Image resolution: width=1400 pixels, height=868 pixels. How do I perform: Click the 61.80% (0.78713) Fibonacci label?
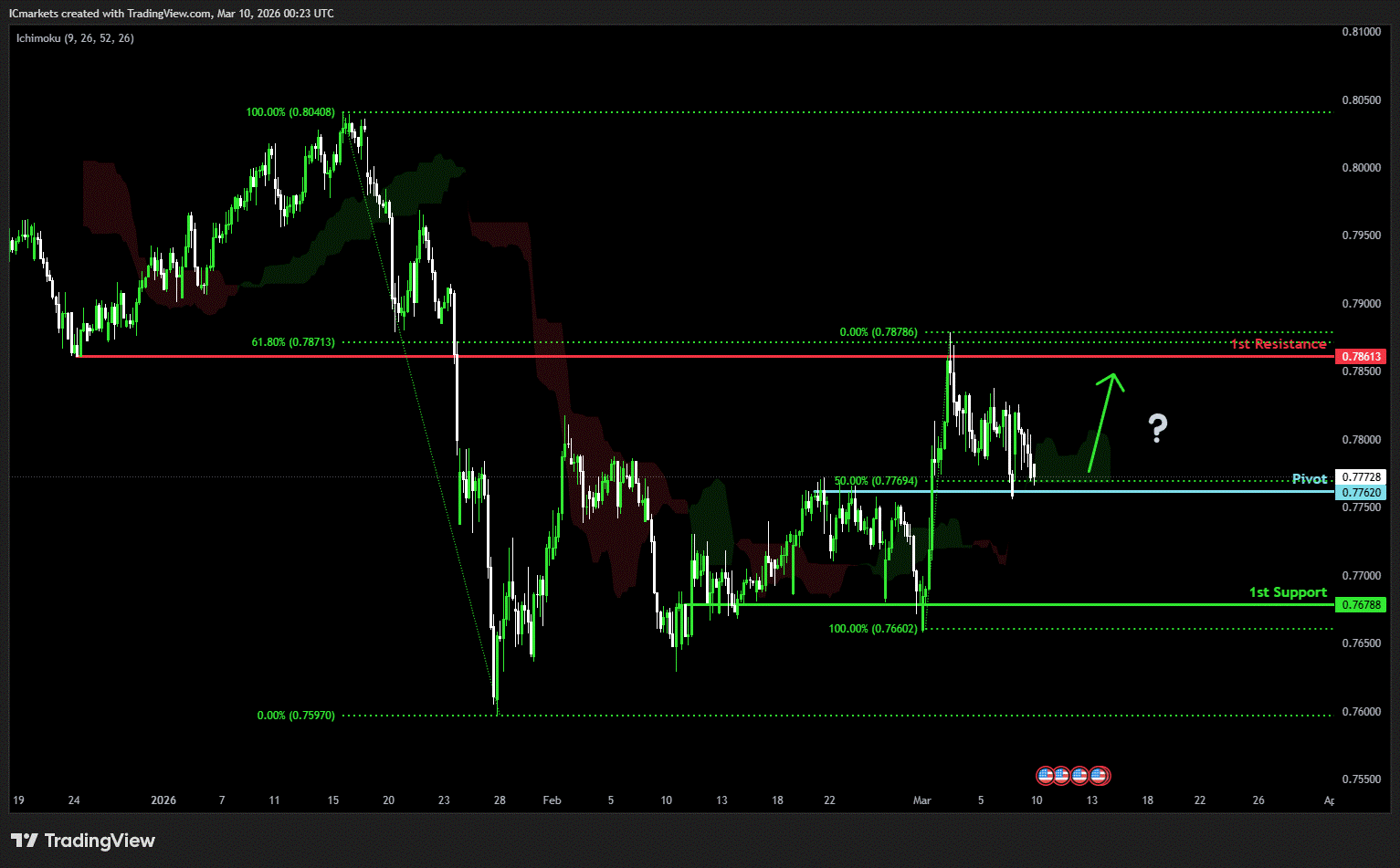[x=293, y=342]
